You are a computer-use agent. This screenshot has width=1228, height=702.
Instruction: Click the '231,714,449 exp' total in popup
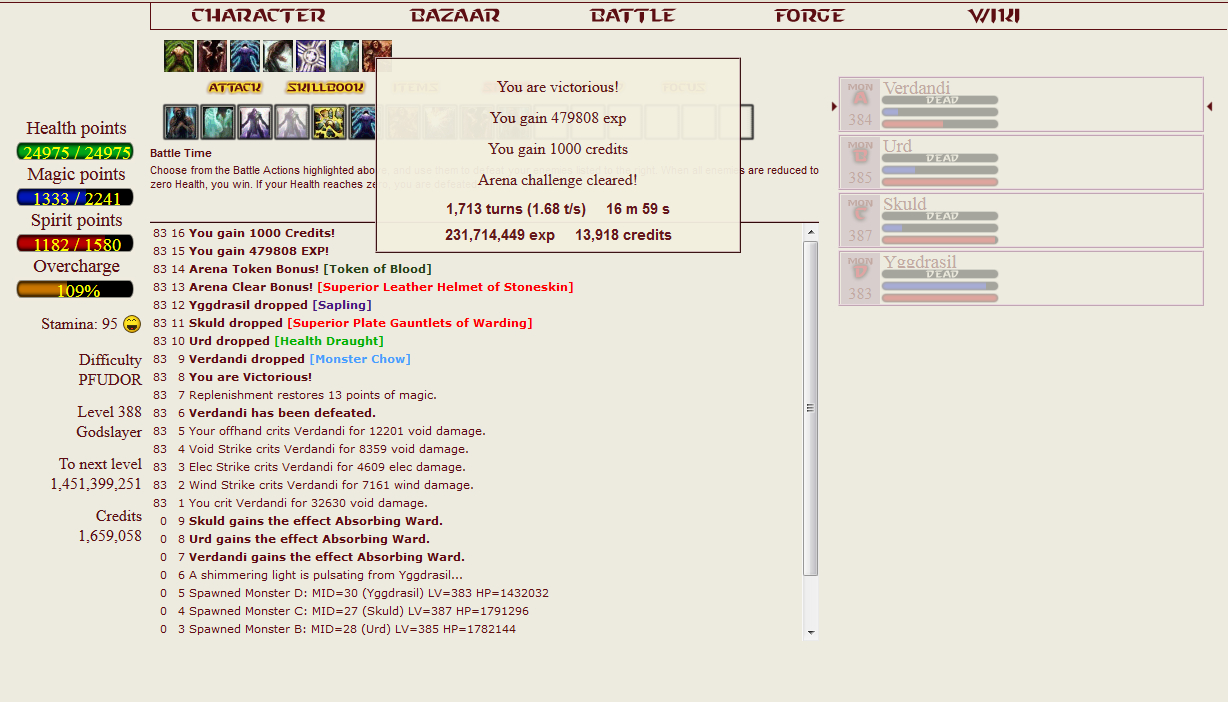(x=500, y=235)
